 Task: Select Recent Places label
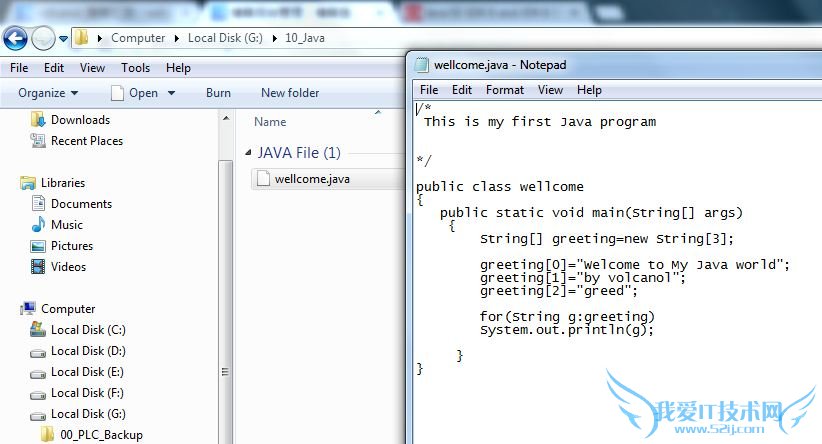tap(87, 141)
